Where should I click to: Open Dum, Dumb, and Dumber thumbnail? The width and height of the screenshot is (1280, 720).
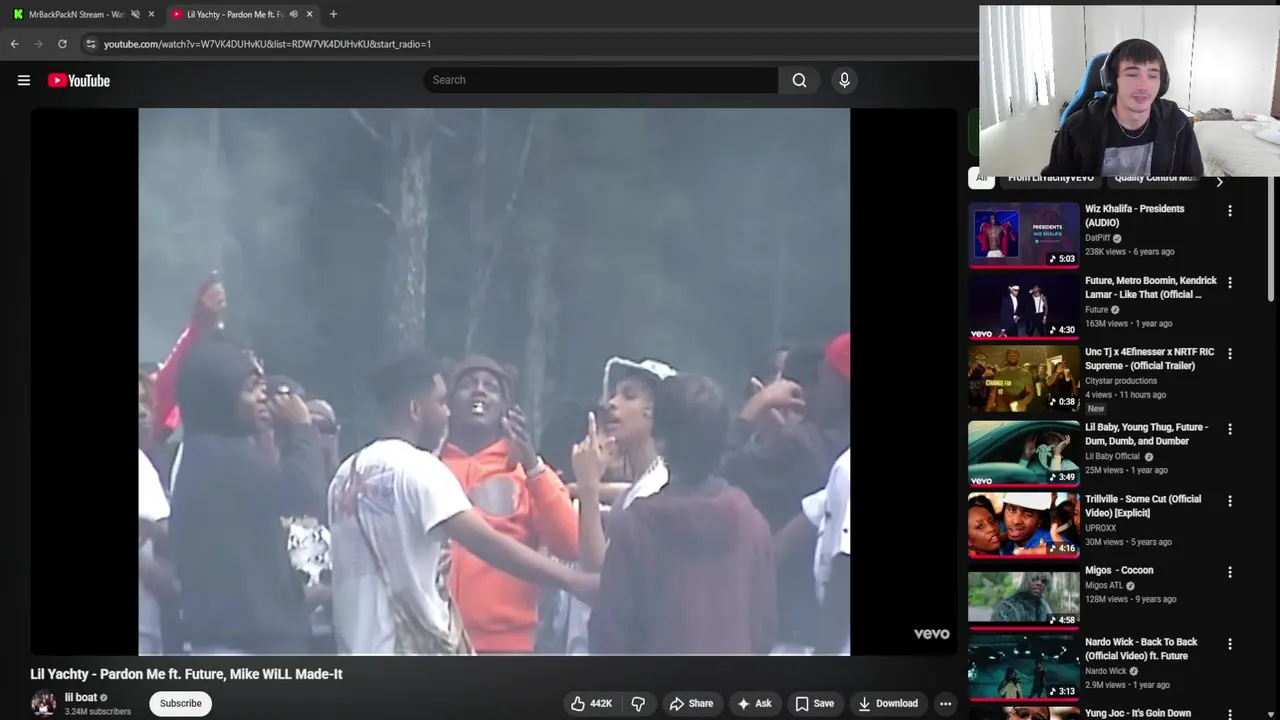pos(1023,453)
